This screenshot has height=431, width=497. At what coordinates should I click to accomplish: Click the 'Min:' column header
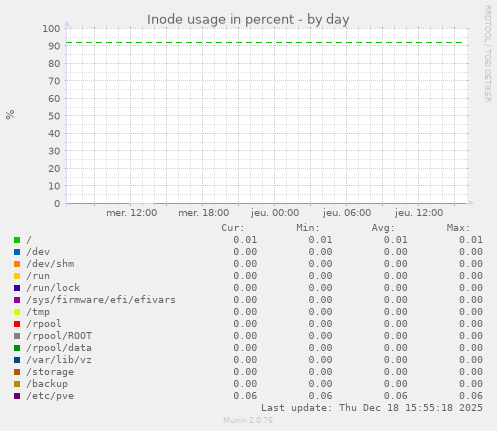click(308, 228)
